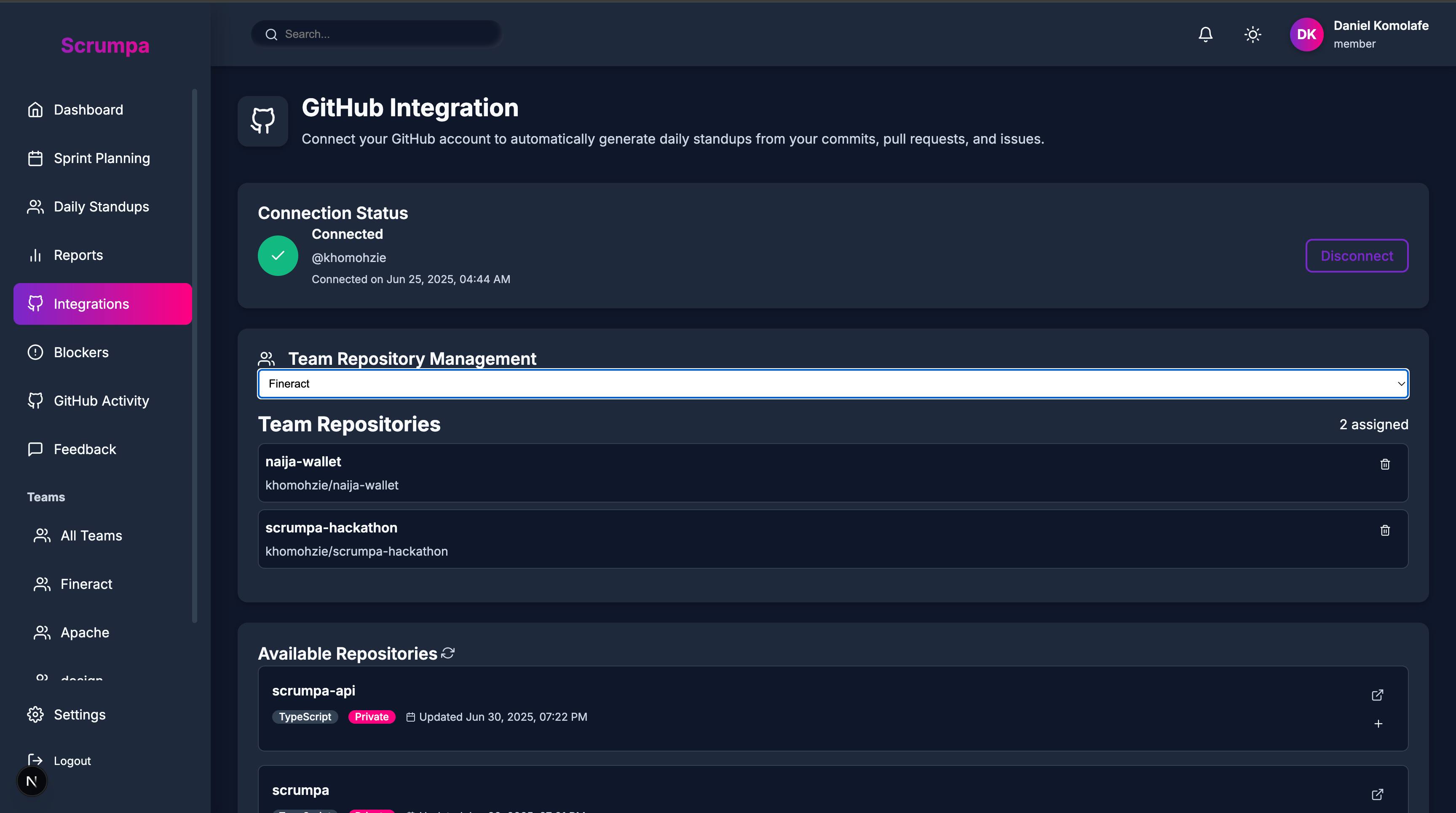Screen dimensions: 1456x813
Task: Select the Apache team
Action: tap(85, 632)
